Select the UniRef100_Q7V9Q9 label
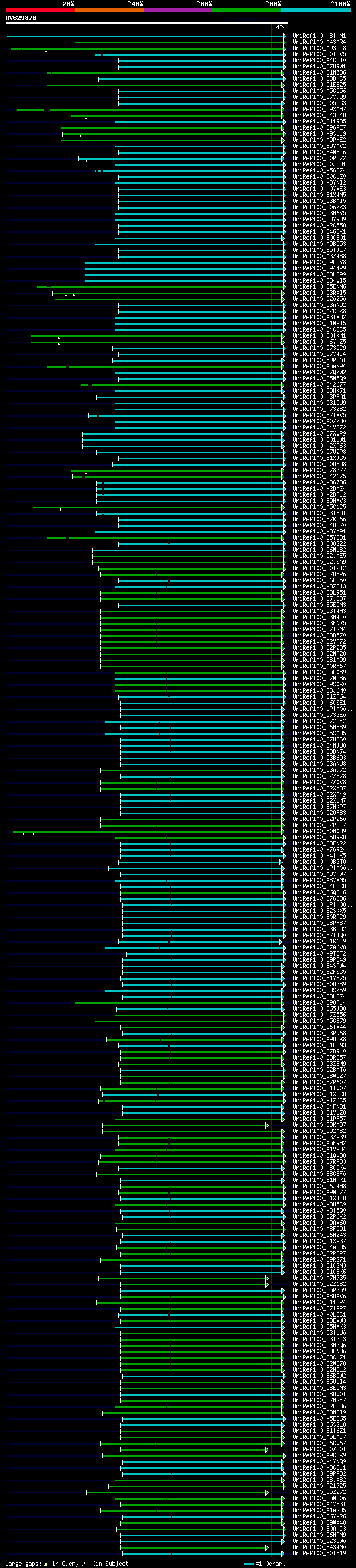The height and width of the screenshot is (1568, 356). (x=319, y=97)
